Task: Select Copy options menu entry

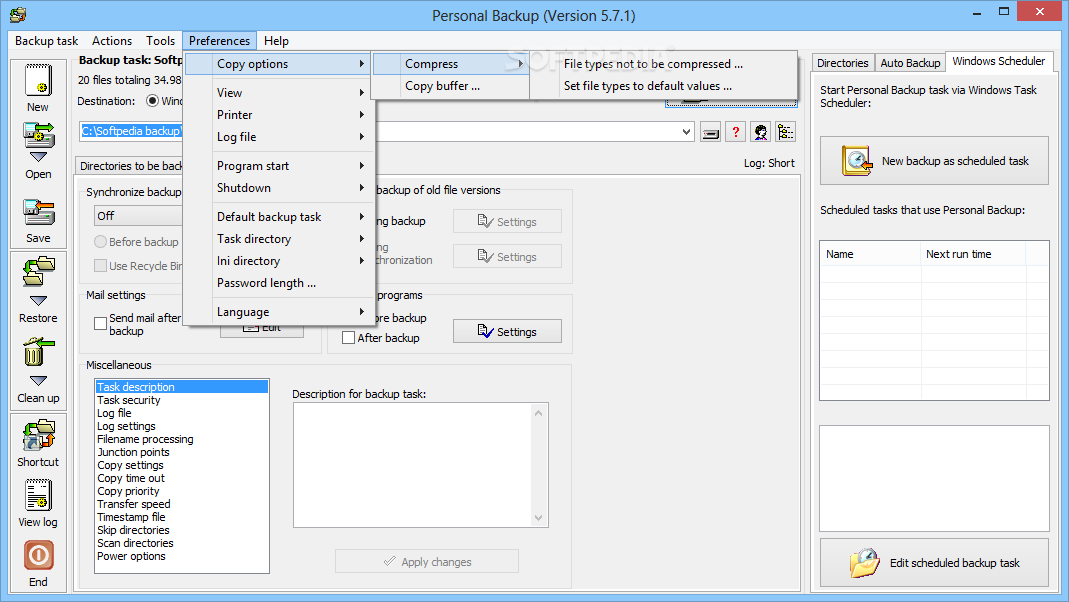Action: (x=278, y=64)
